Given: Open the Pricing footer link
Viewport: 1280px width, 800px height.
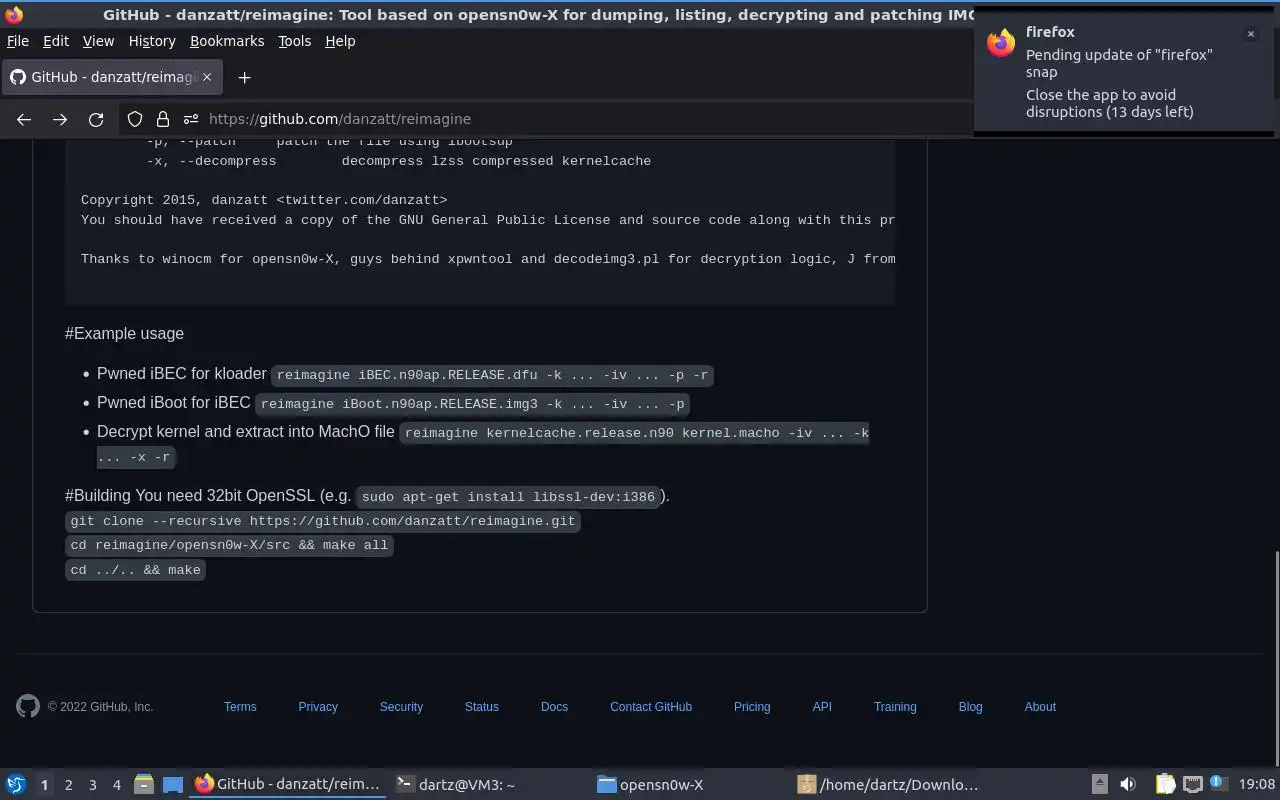Looking at the screenshot, I should (752, 706).
